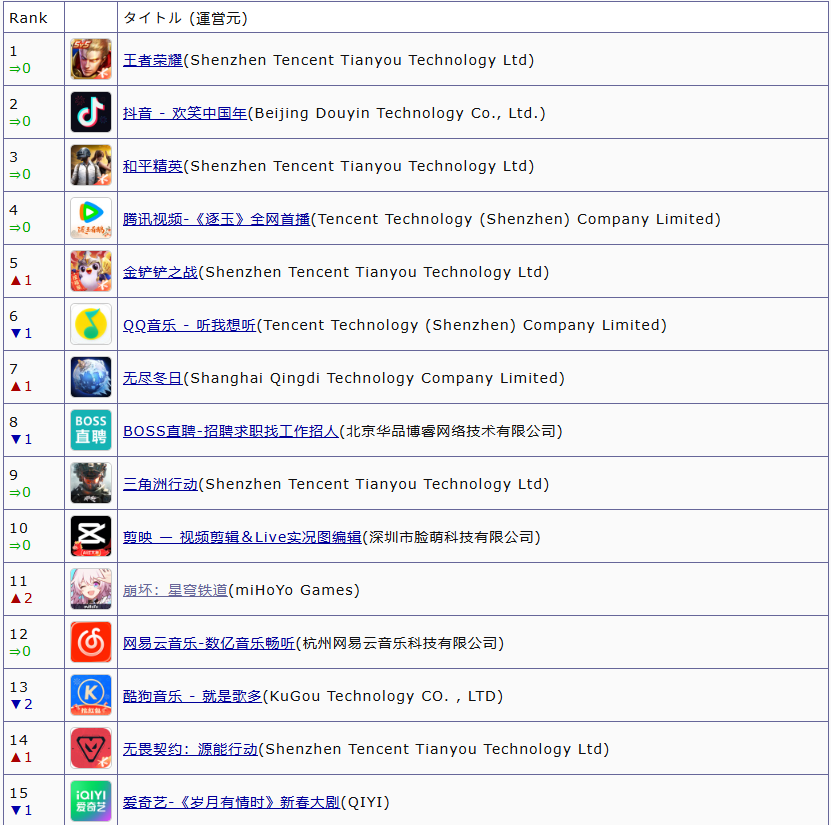Click the miHoYo Games publisher text
This screenshot has height=825, width=831.
click(x=294, y=590)
